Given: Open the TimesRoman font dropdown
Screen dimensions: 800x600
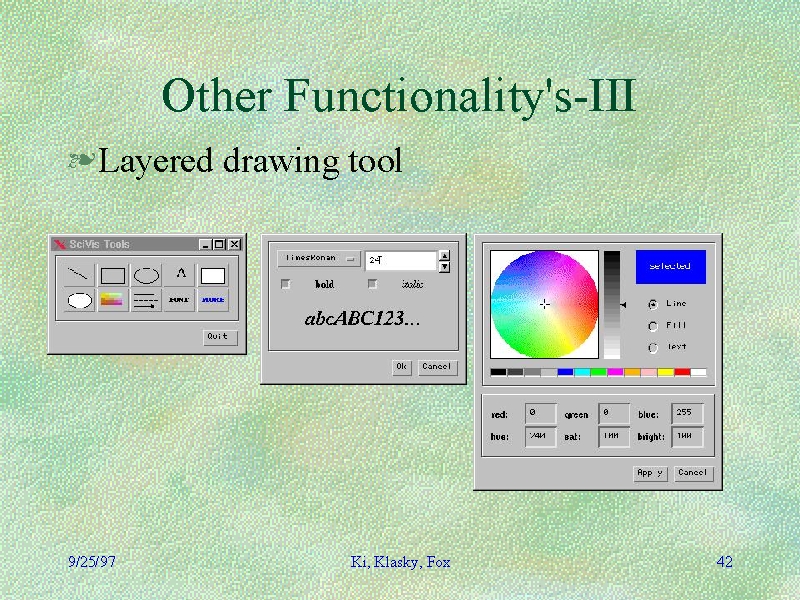Looking at the screenshot, I should tap(319, 259).
